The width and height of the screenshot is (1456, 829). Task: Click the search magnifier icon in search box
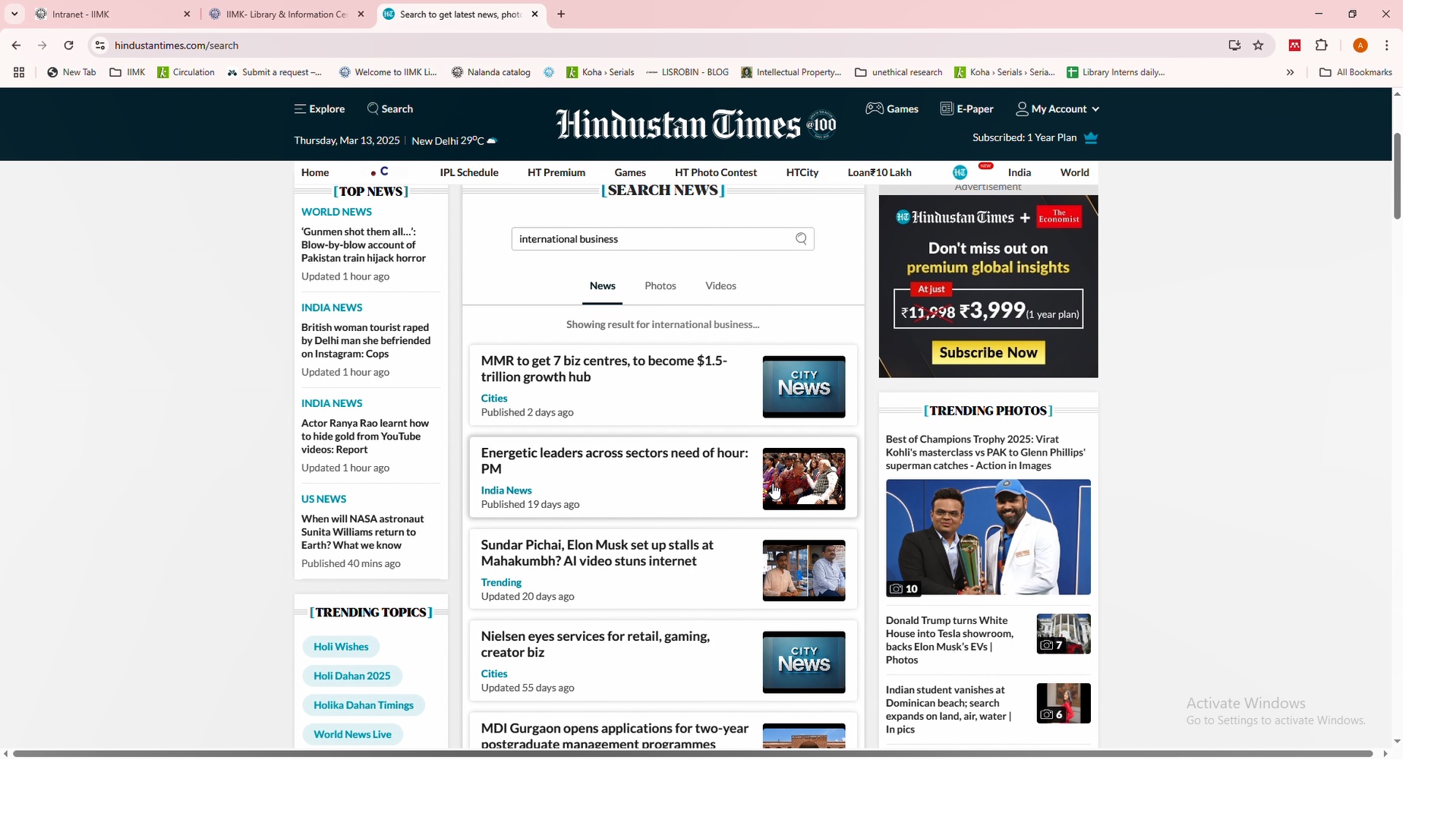point(801,239)
